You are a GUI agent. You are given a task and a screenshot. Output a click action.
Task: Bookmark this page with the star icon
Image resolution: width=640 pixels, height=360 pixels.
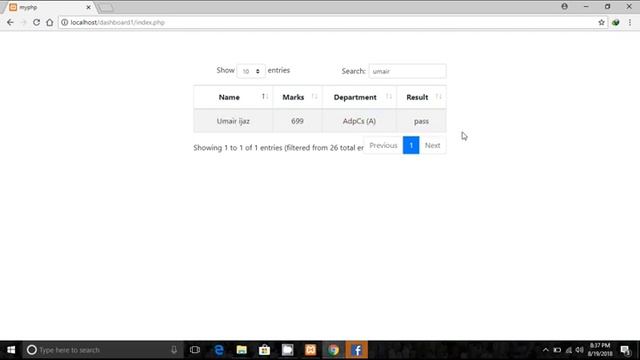(601, 22)
